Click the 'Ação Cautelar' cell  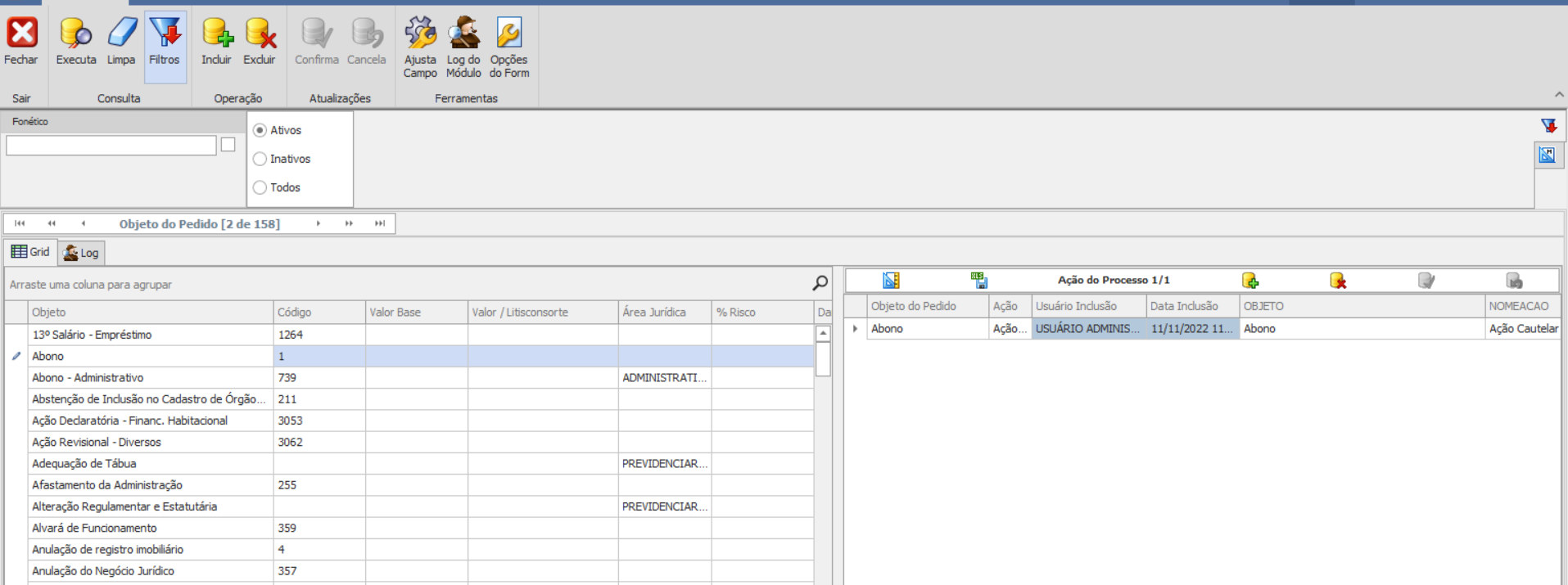[1522, 328]
